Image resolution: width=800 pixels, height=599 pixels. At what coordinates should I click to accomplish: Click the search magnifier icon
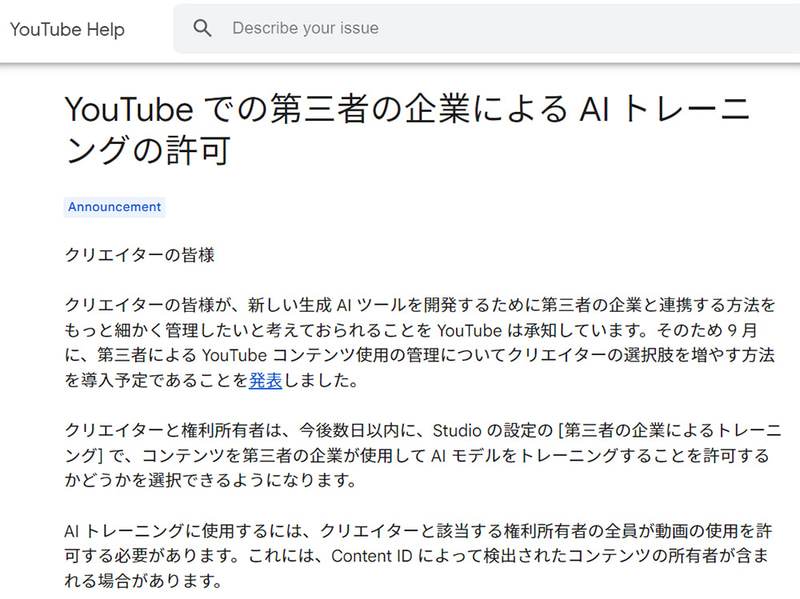click(203, 28)
